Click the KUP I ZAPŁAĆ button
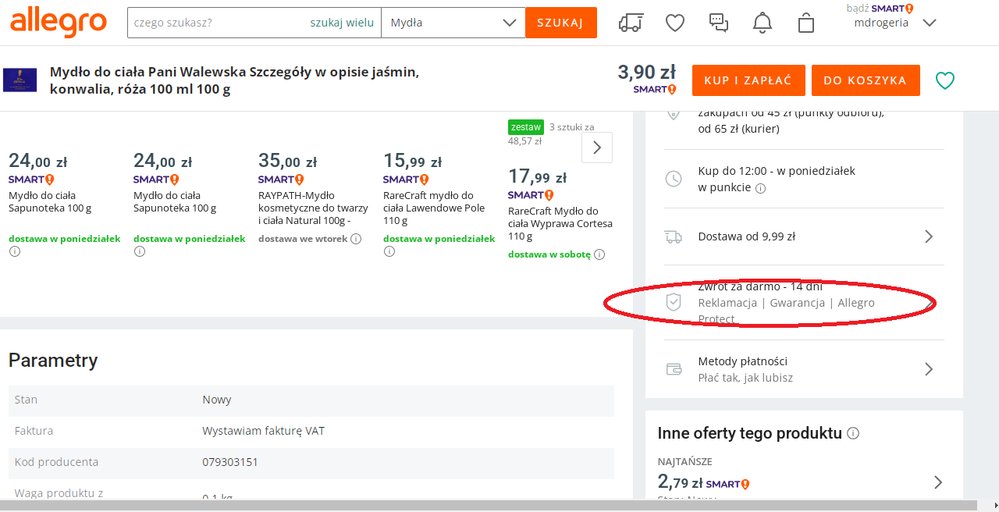The image size is (999, 512). [x=748, y=80]
